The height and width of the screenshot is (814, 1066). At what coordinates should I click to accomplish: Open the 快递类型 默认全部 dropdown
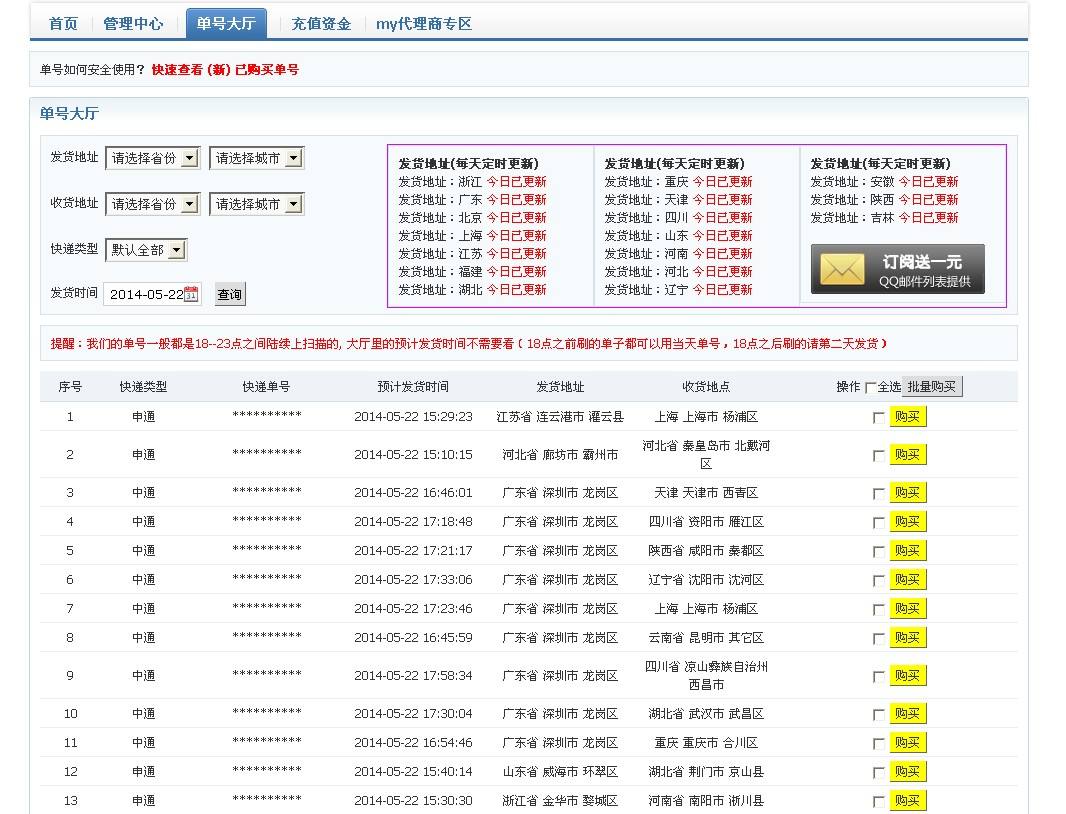click(146, 250)
